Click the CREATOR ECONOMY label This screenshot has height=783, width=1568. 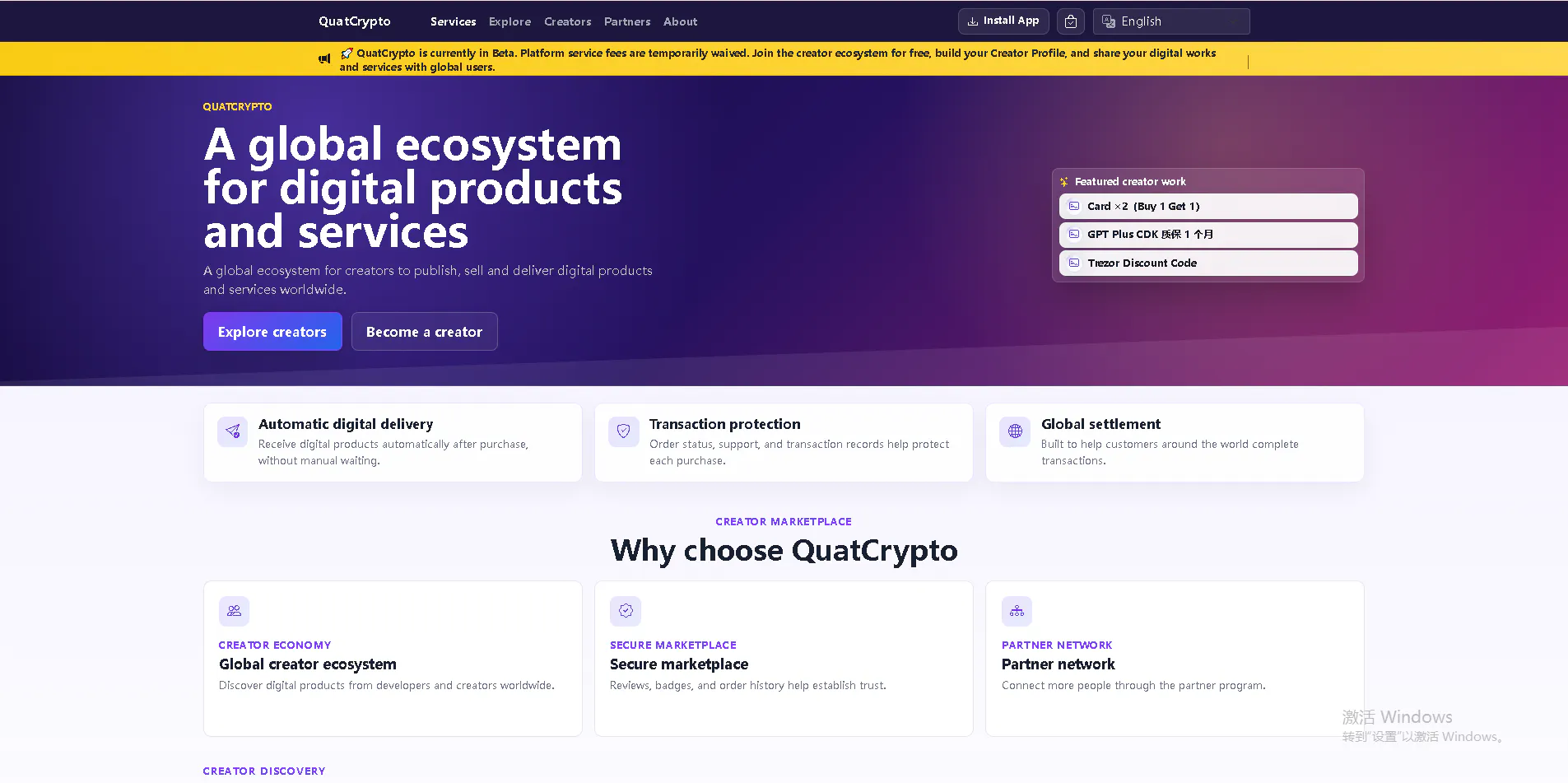point(275,646)
